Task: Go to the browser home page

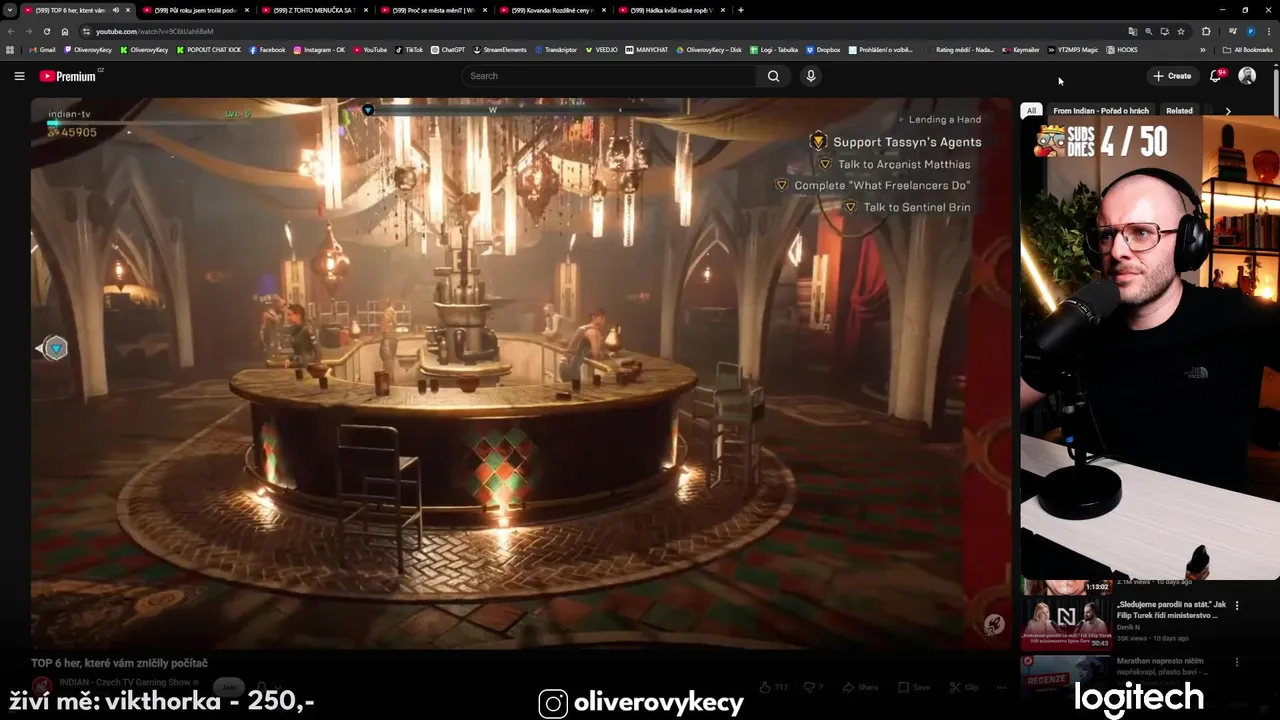Action: 65,31
